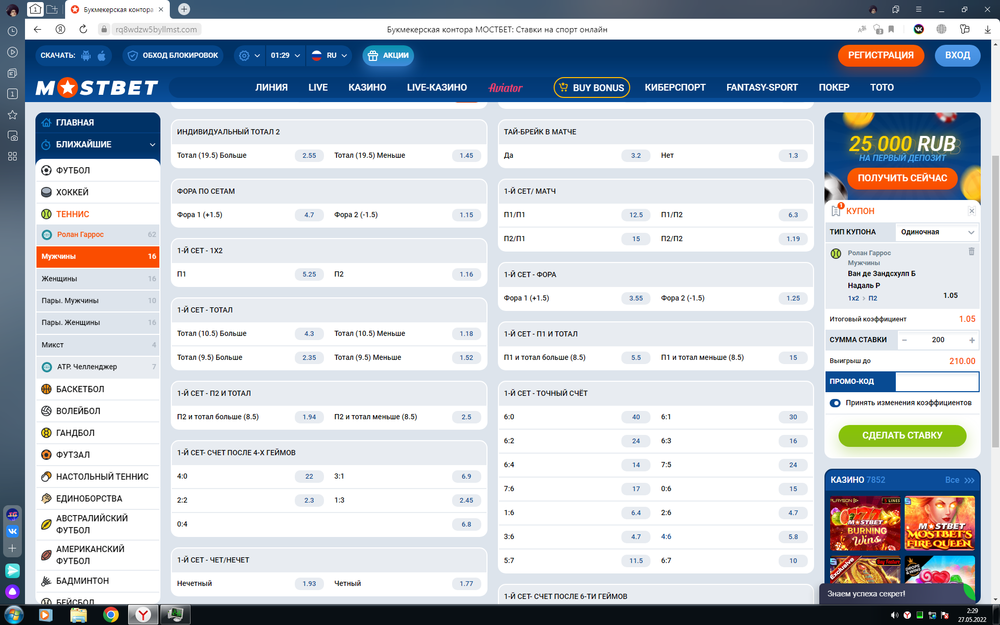This screenshot has width=1000, height=625.
Task: Open the Aviator game link
Action: click(x=505, y=87)
